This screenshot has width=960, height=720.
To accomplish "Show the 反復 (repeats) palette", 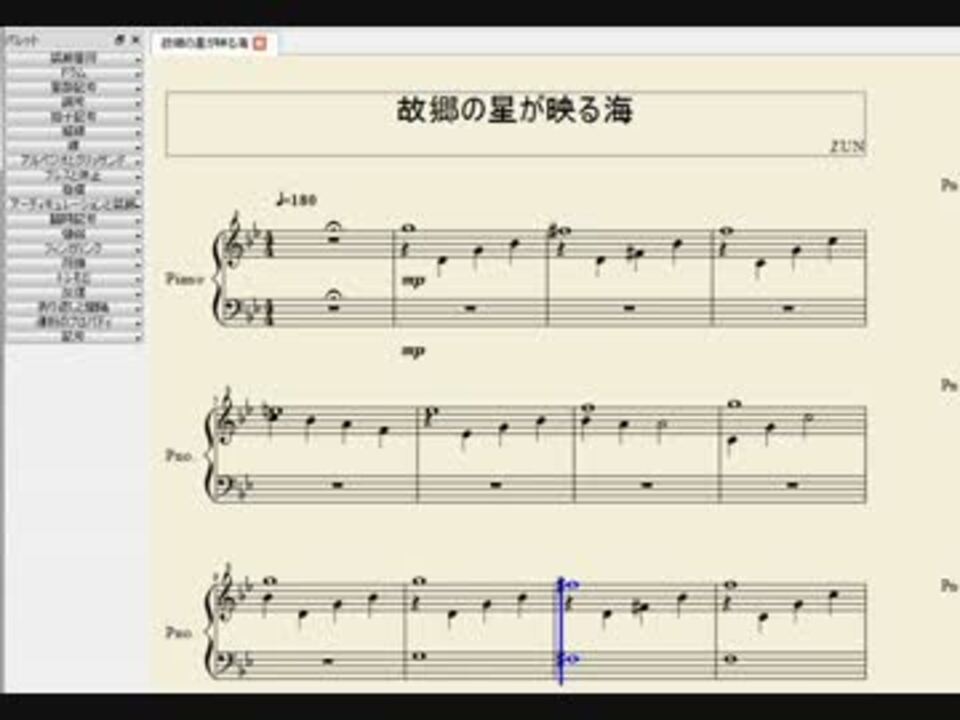I will (x=74, y=293).
